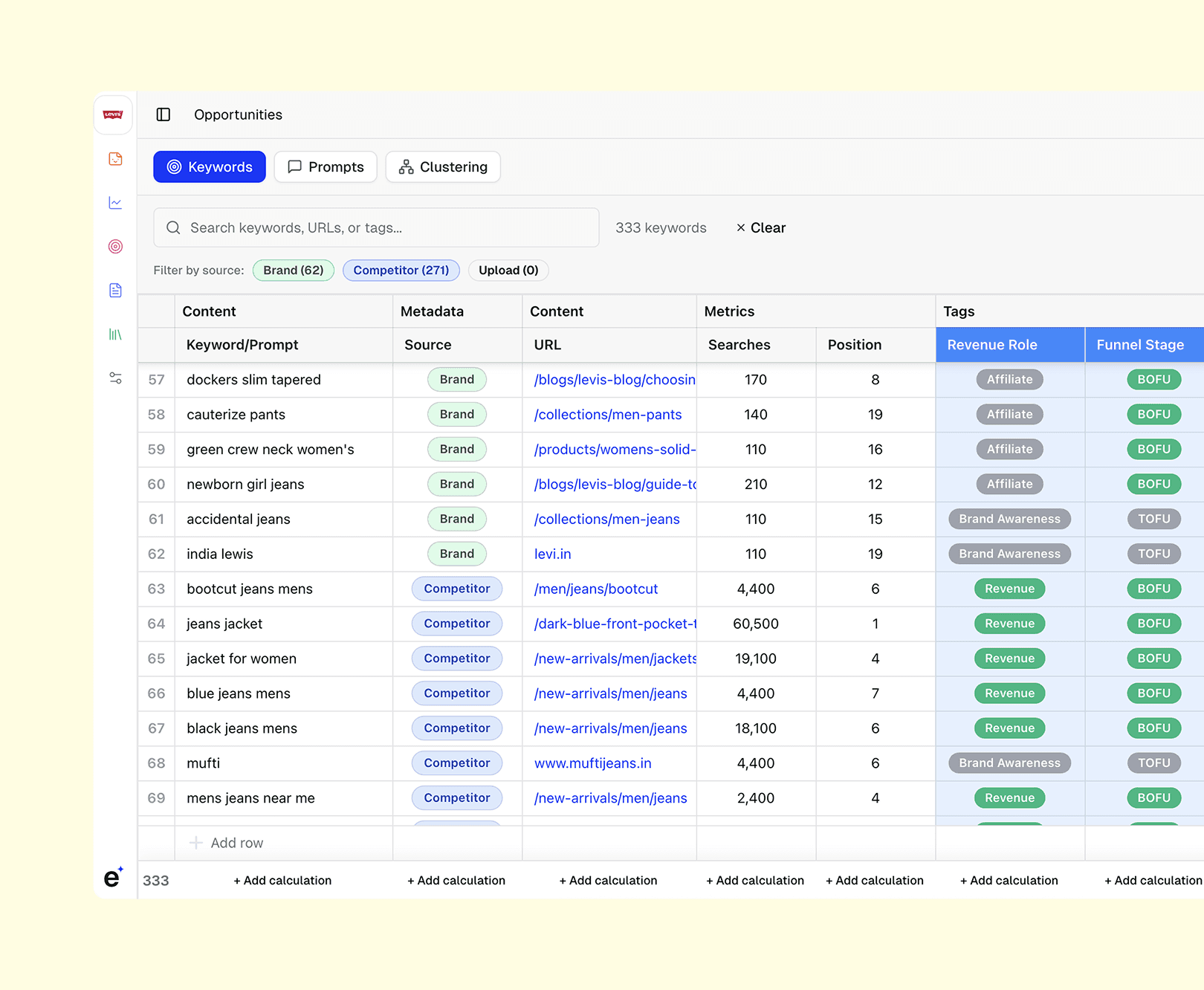Open the Levi's brand logo workspace

coord(113,114)
